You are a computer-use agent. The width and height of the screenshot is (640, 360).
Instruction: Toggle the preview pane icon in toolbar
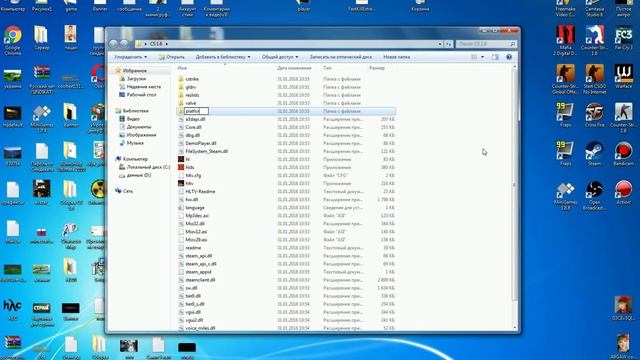pos(495,57)
